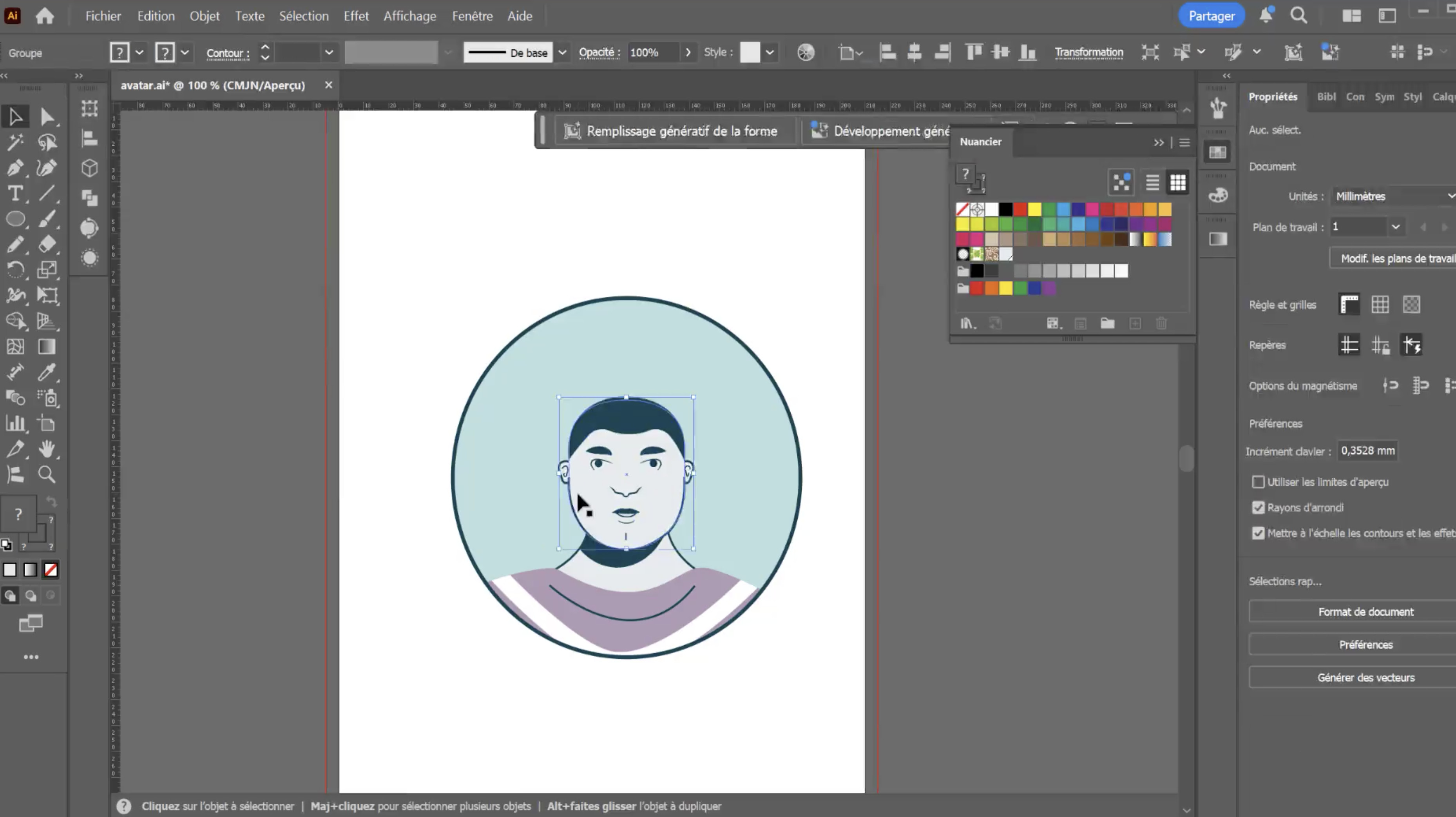The width and height of the screenshot is (1456, 817).
Task: Toggle Mettre à l'échelle les contours checkbox
Action: 1258,533
